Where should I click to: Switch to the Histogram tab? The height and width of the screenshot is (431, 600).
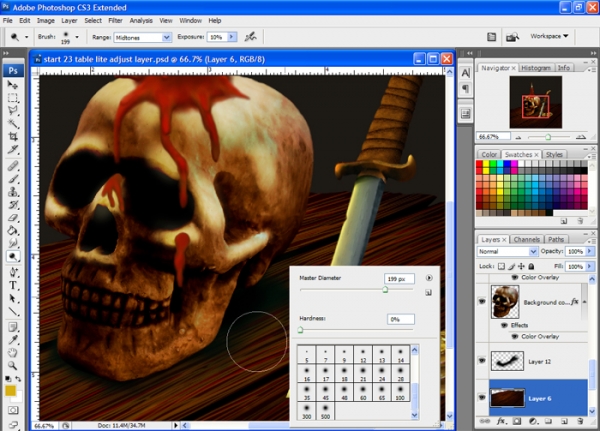[x=536, y=68]
